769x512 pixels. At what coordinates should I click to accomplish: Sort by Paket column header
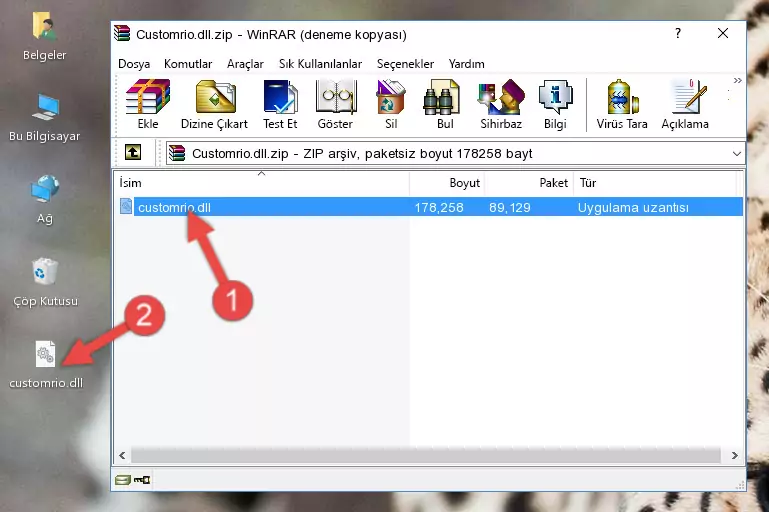pyautogui.click(x=529, y=183)
